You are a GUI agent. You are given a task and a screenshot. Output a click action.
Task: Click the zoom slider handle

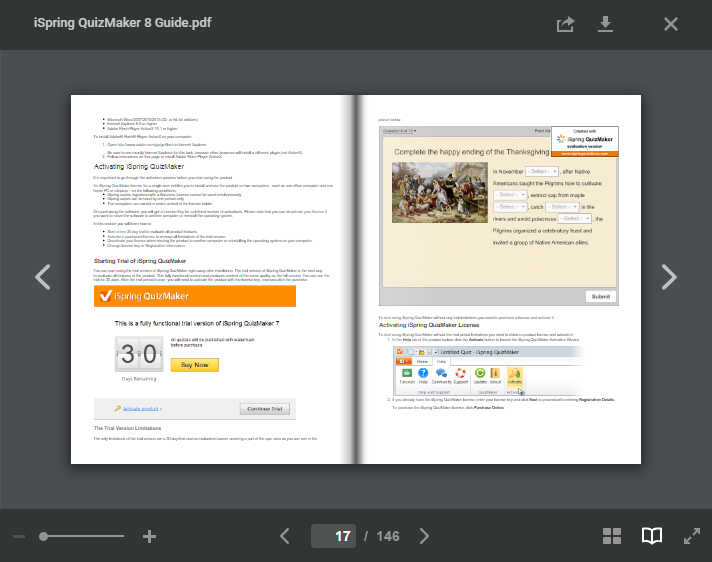[43, 537]
